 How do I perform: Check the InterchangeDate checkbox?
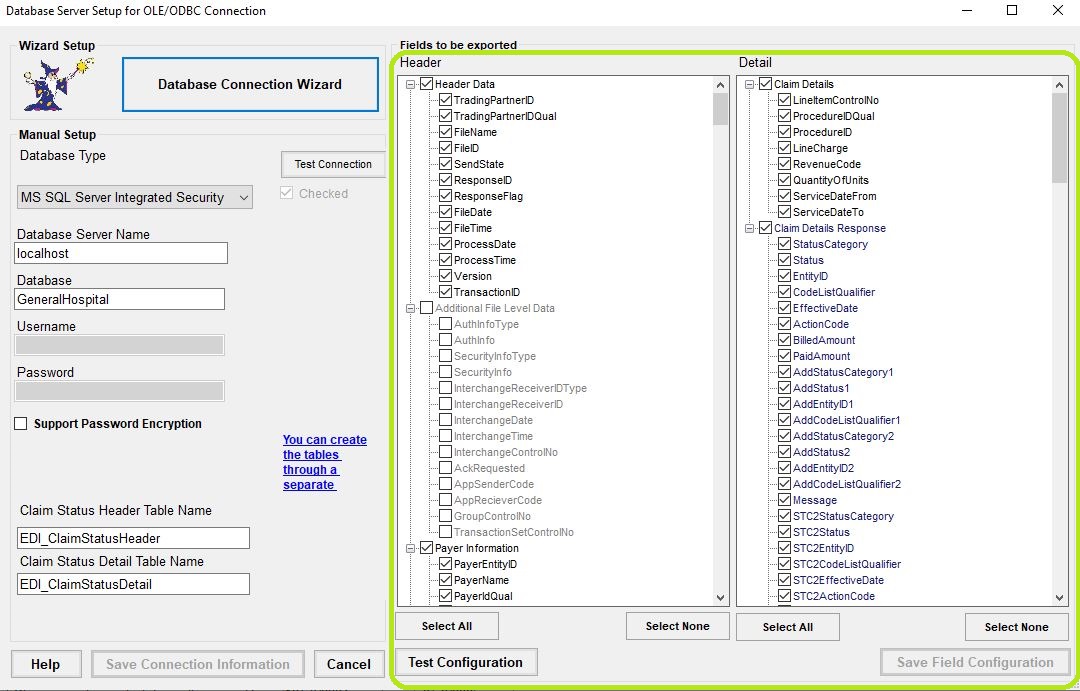coord(446,420)
